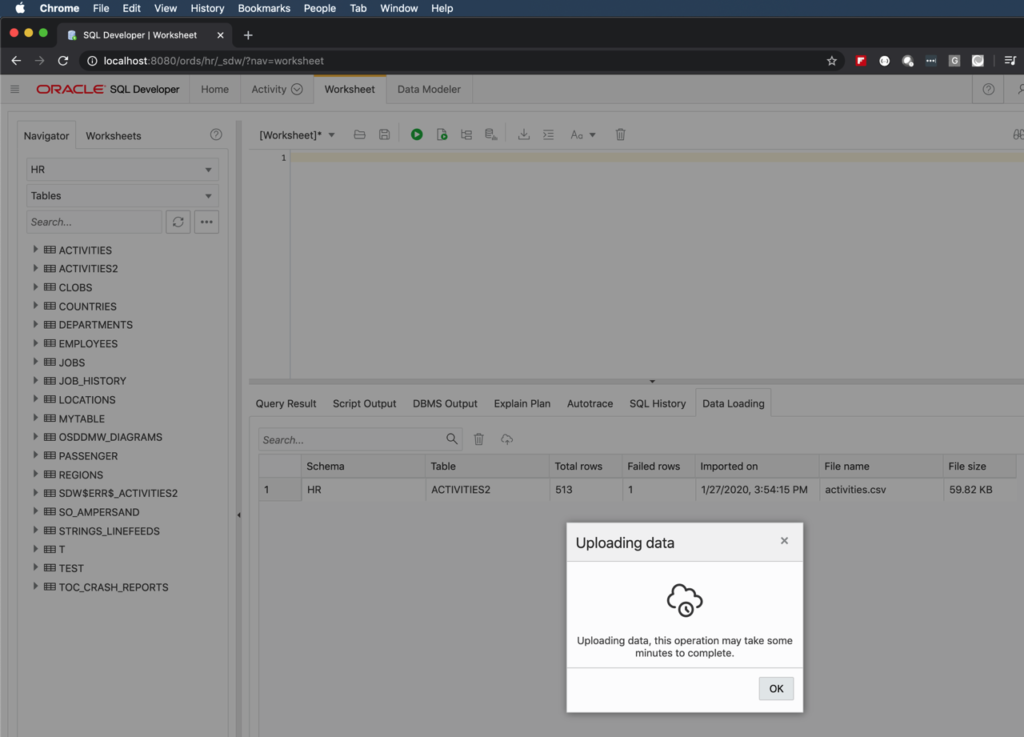Refresh the Navigator object list
Viewport: 1024px width, 737px height.
pyautogui.click(x=178, y=222)
